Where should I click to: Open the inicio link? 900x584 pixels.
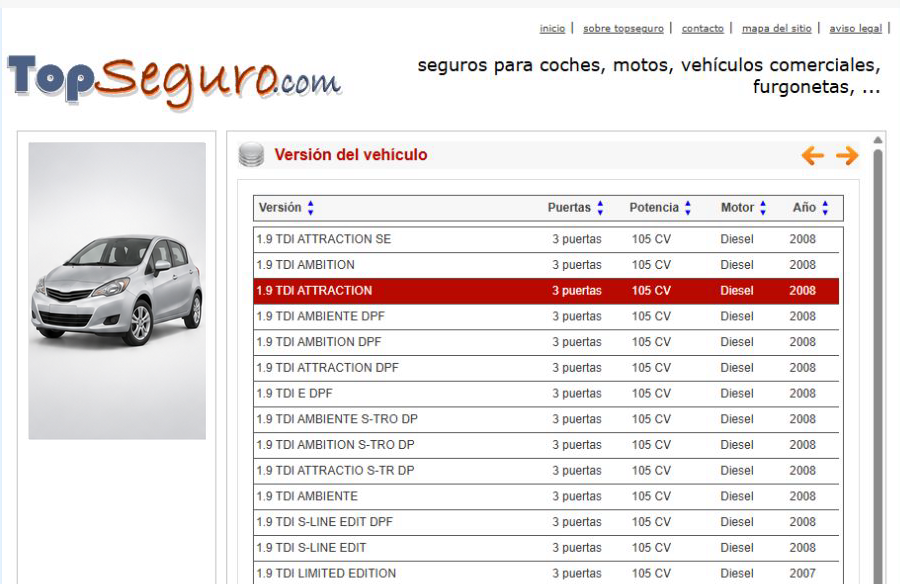tap(552, 28)
